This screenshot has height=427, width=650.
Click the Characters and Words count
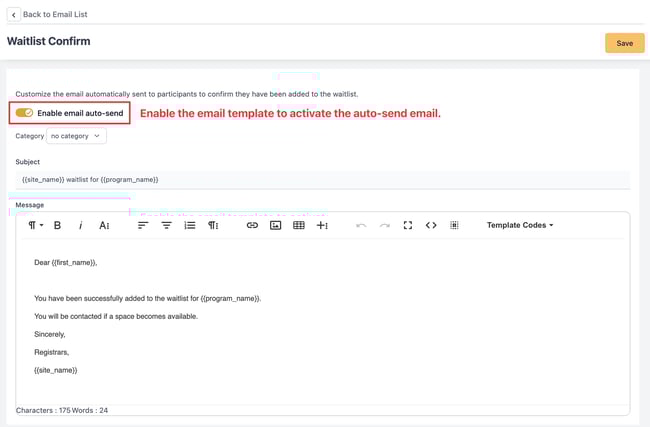point(62,410)
